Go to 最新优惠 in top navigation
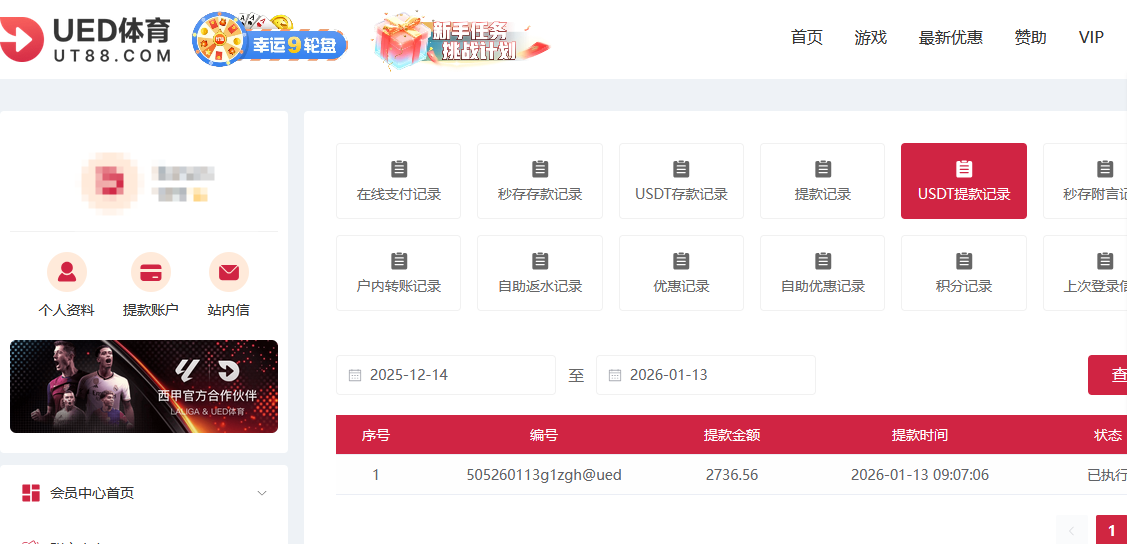Viewport: 1127px width, 544px height. [950, 38]
